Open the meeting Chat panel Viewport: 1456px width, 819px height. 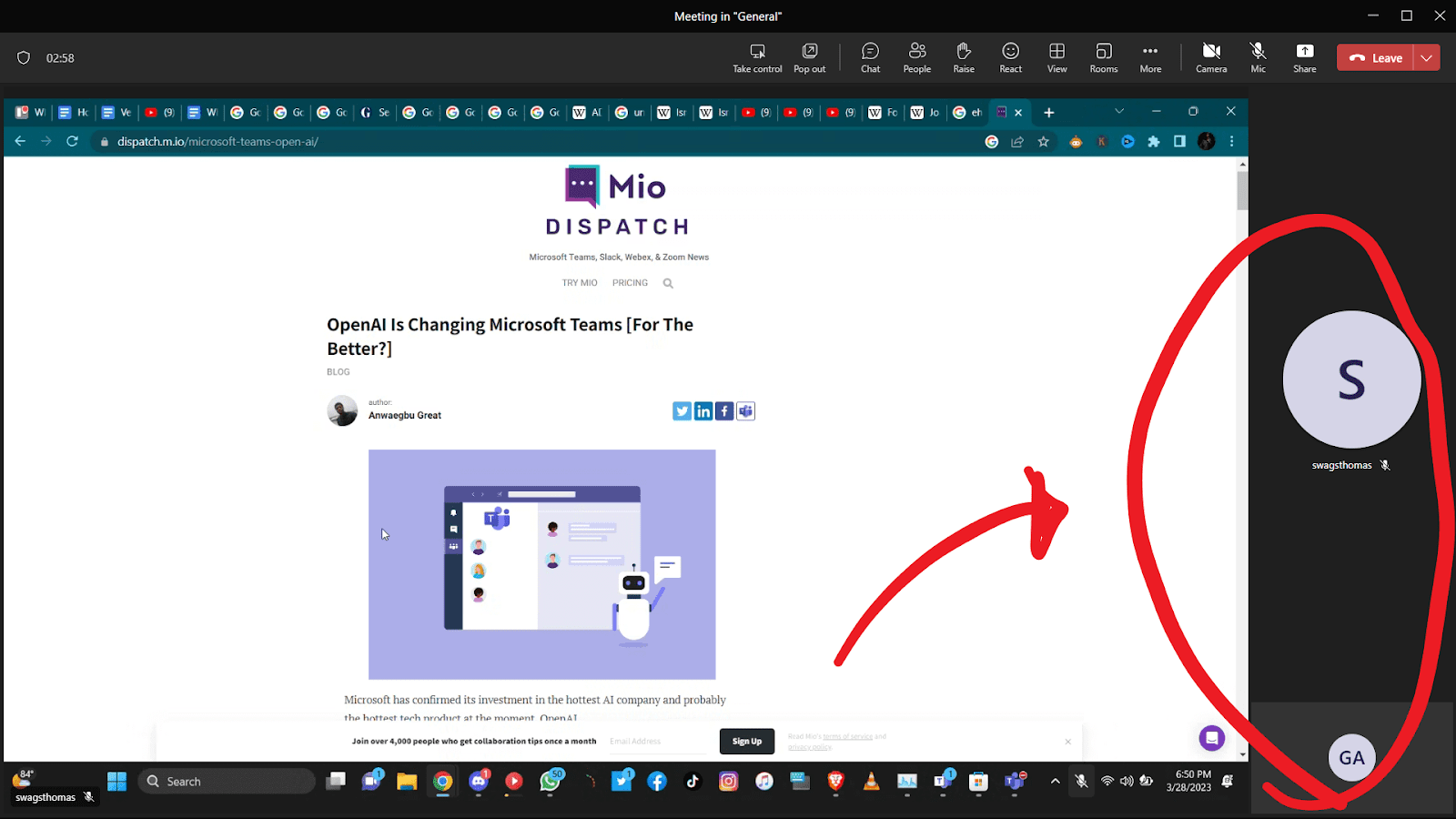coord(871,58)
